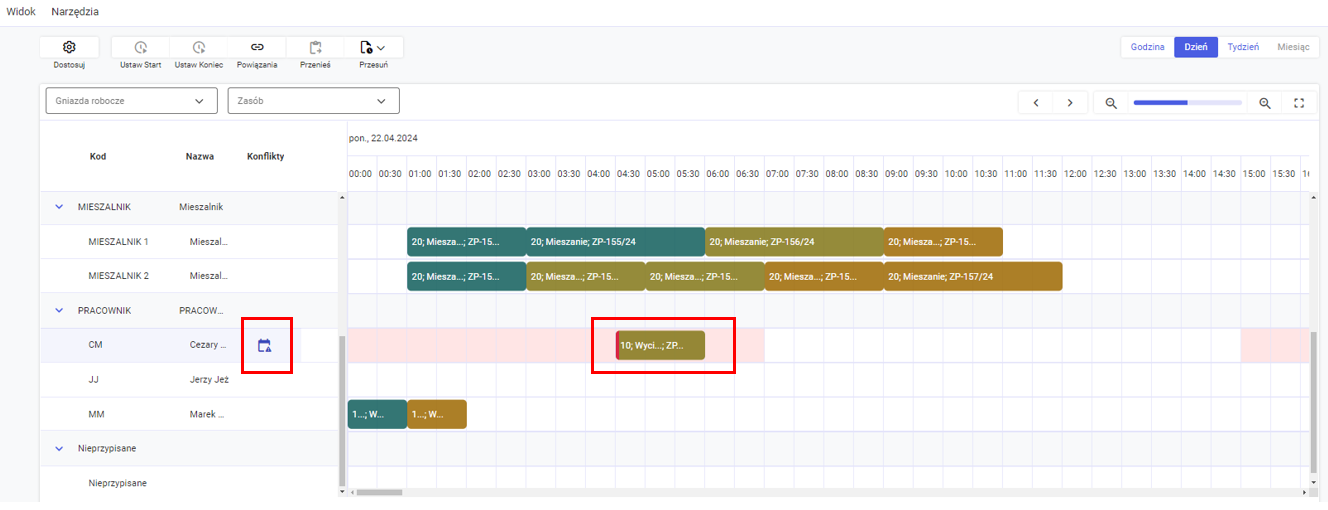
Task: Open the Widok menu
Action: (x=21, y=11)
